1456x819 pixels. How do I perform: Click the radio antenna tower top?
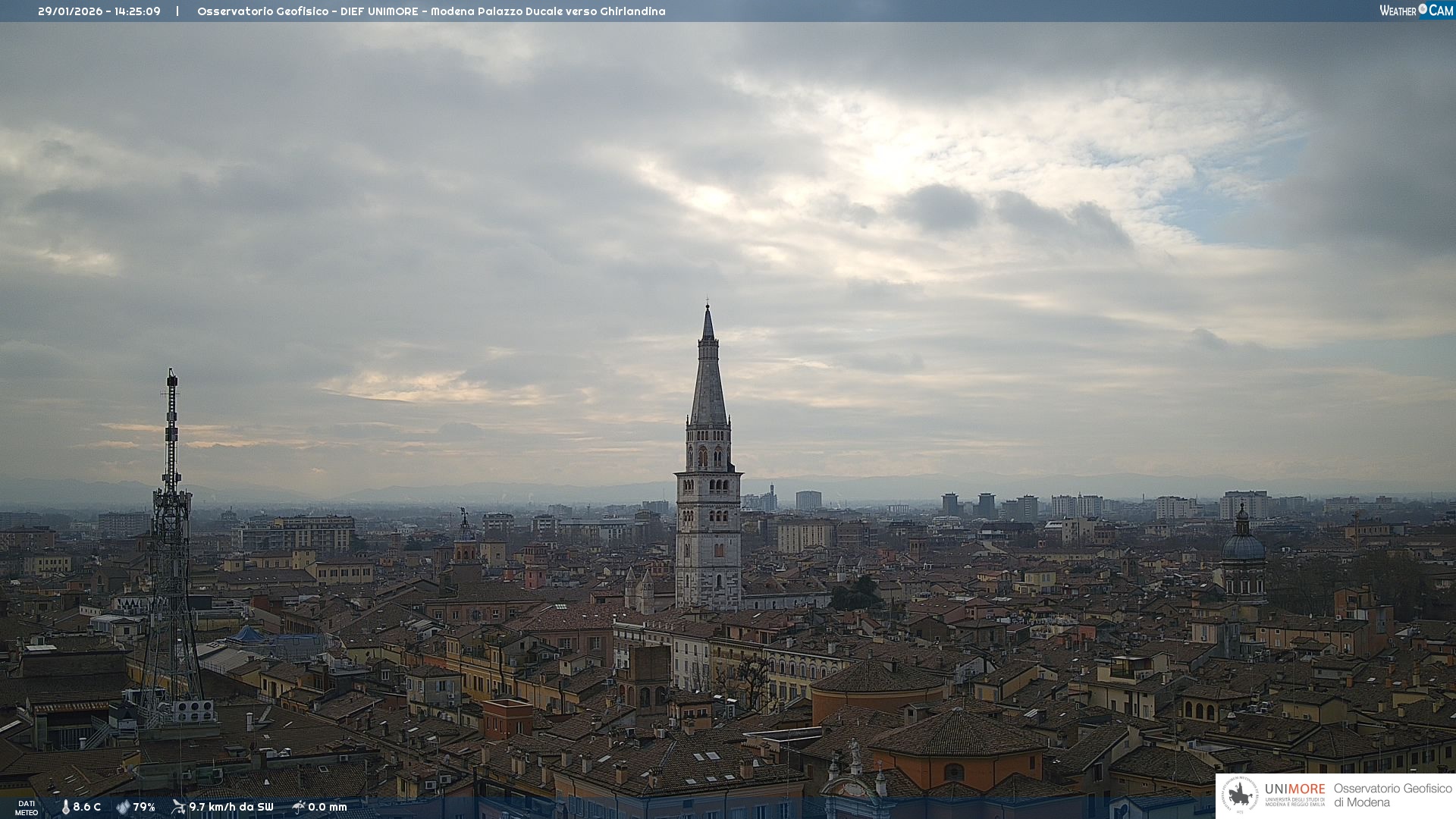[x=171, y=375]
